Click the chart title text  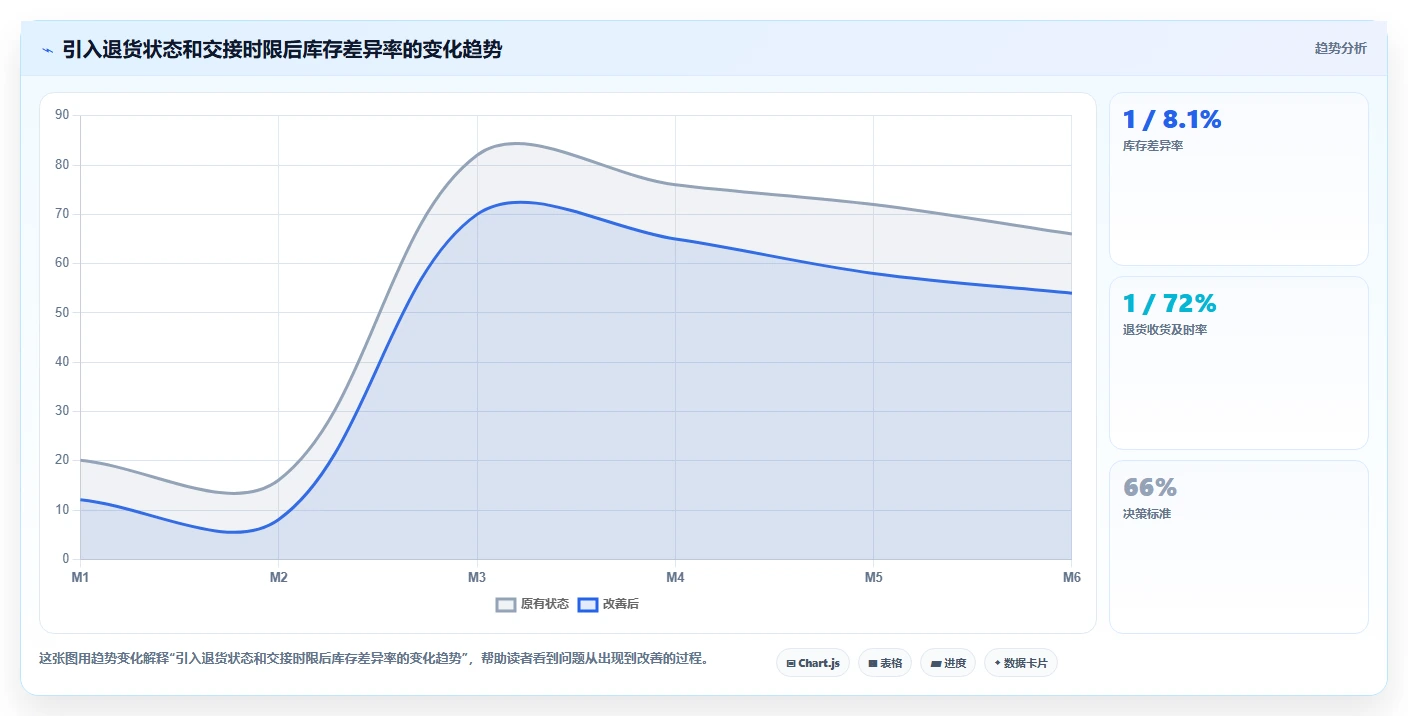click(x=282, y=50)
